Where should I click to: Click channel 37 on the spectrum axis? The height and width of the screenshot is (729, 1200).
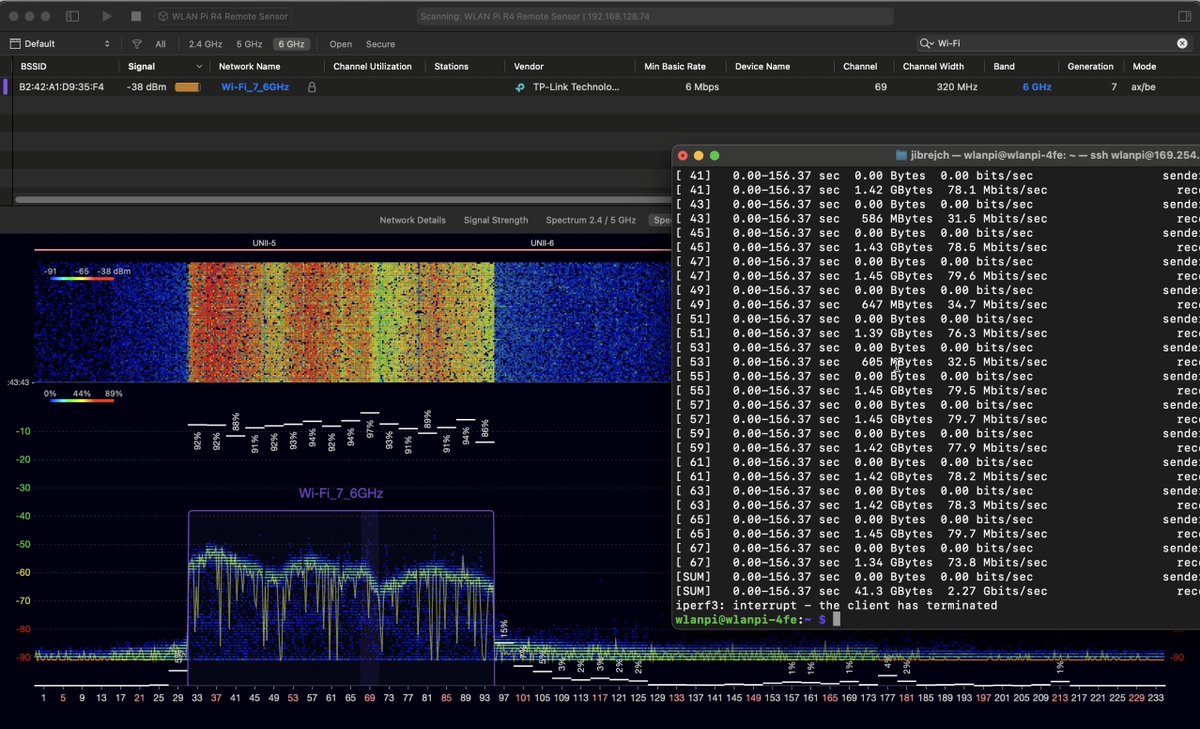tap(216, 698)
